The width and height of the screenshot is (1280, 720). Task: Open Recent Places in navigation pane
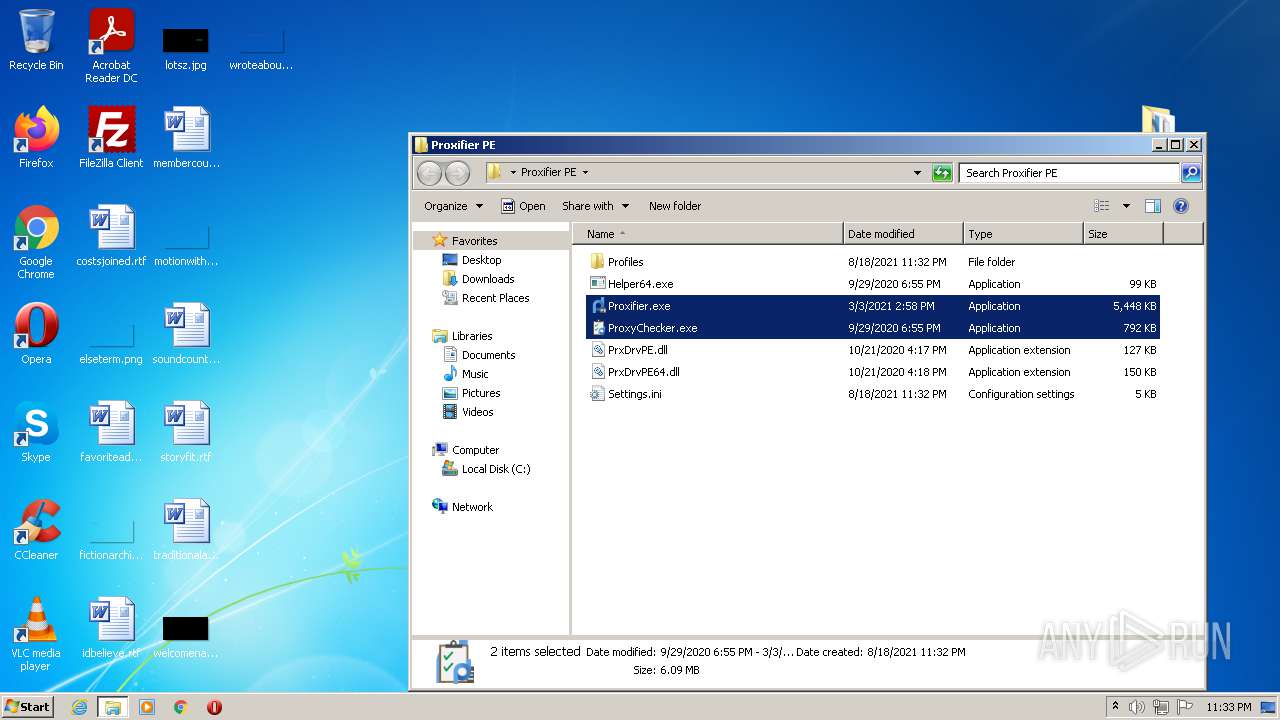click(495, 298)
